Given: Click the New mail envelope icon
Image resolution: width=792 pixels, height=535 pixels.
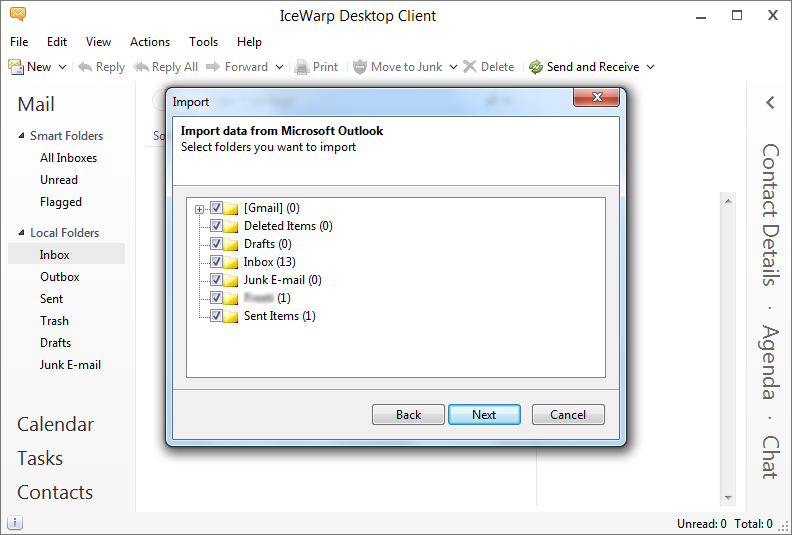Looking at the screenshot, I should coord(16,67).
